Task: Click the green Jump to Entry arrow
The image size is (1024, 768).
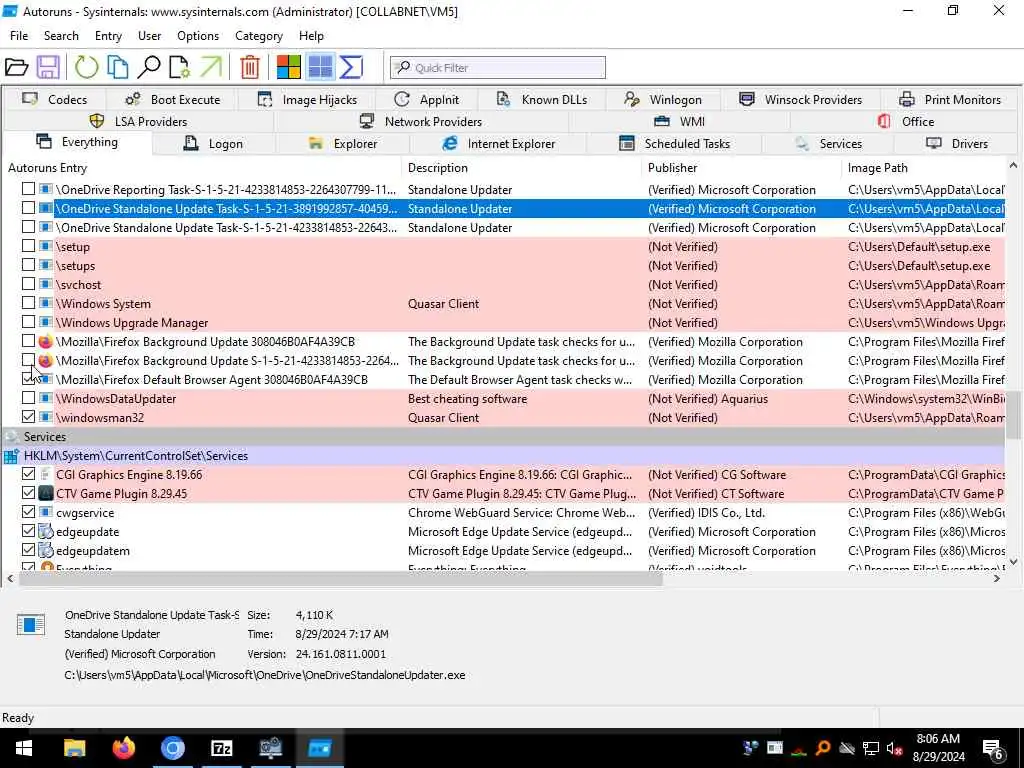Action: pyautogui.click(x=211, y=67)
